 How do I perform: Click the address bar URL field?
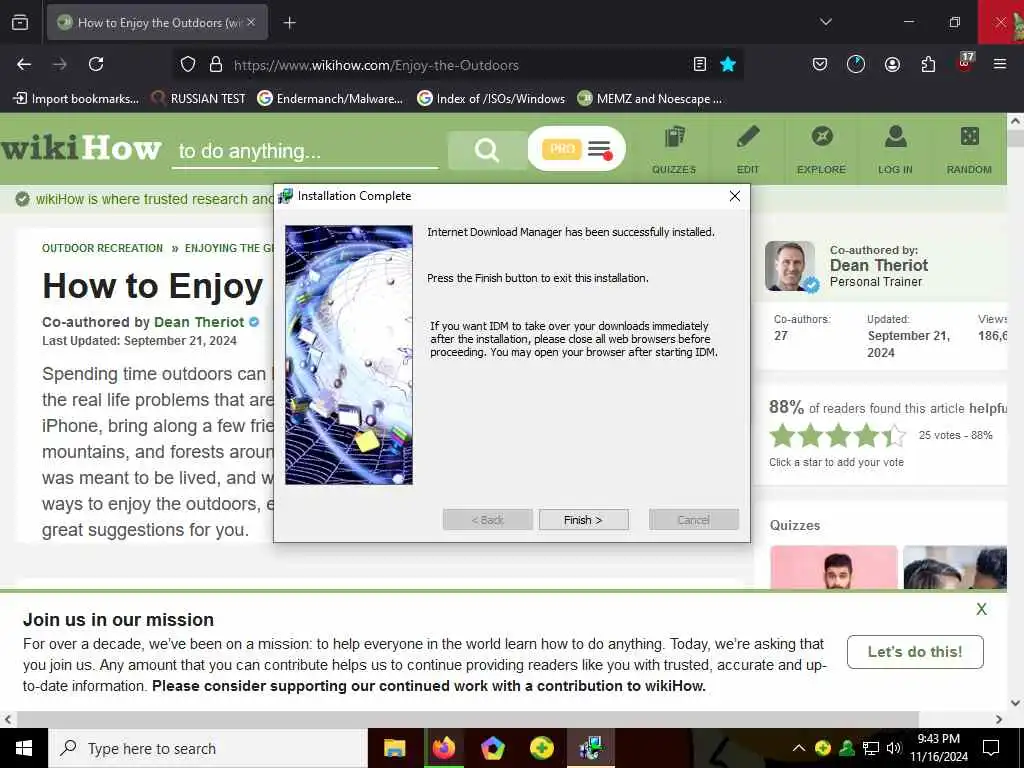[x=457, y=65]
